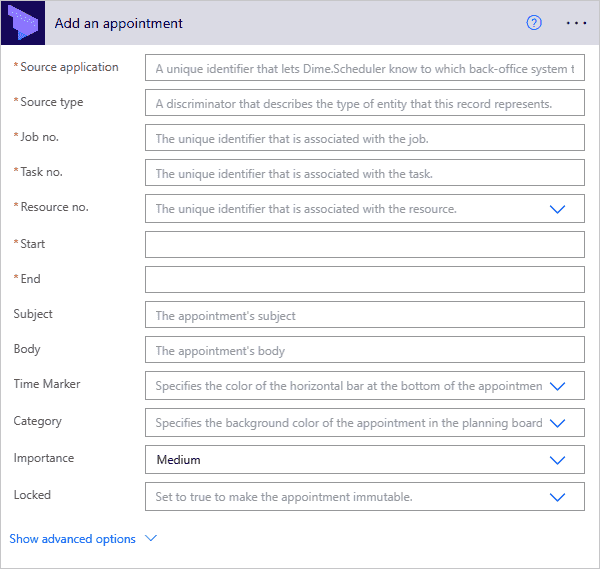
Task: Open the Category combo box
Action: pos(365,422)
